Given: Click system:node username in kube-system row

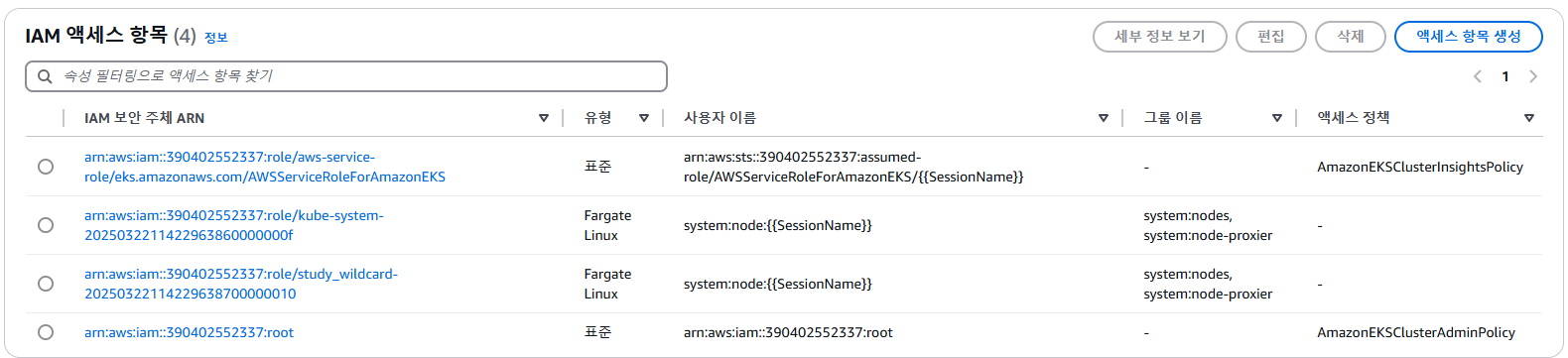Looking at the screenshot, I should pos(778,225).
